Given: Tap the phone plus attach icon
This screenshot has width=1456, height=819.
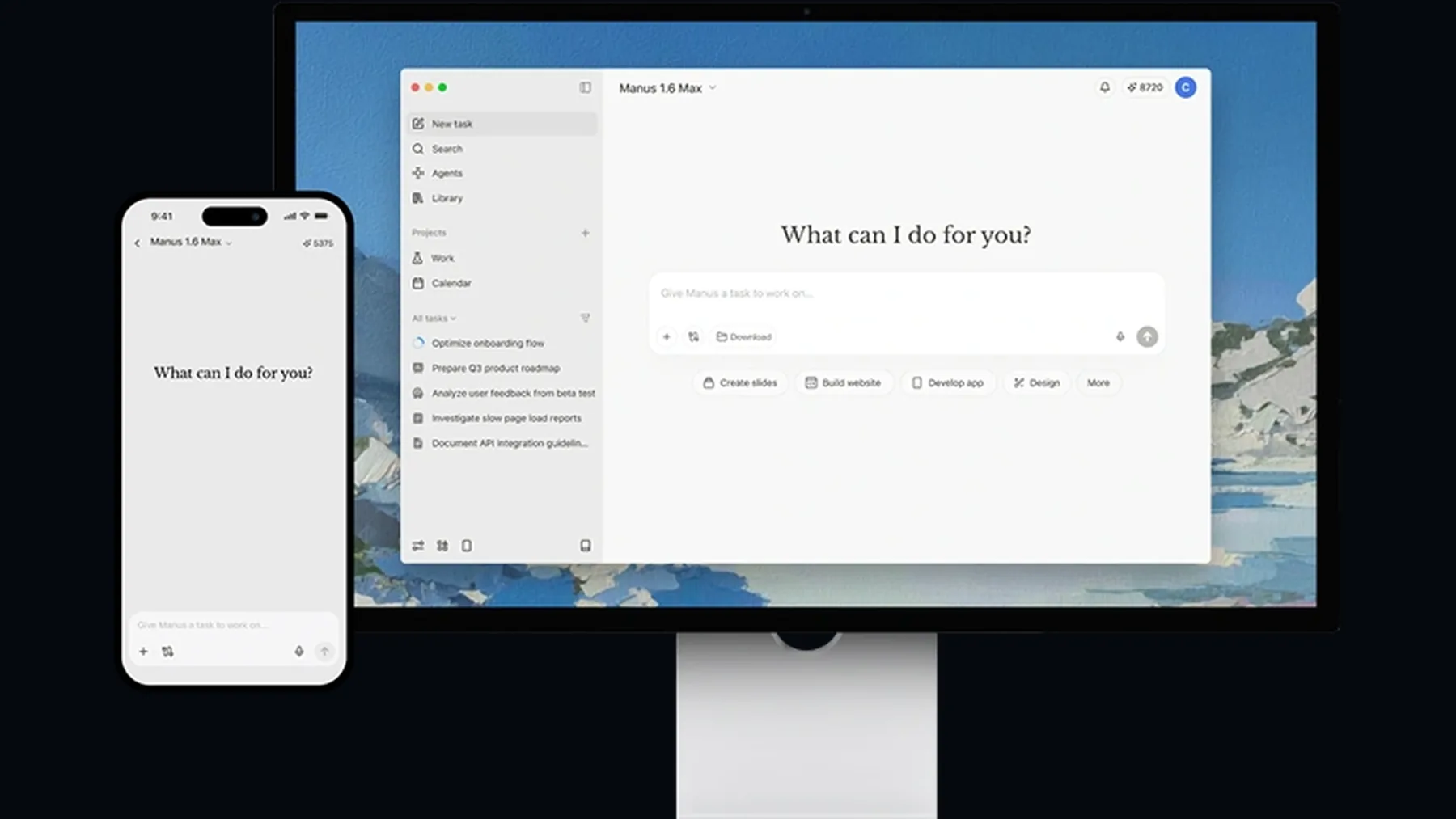Looking at the screenshot, I should pyautogui.click(x=143, y=652).
